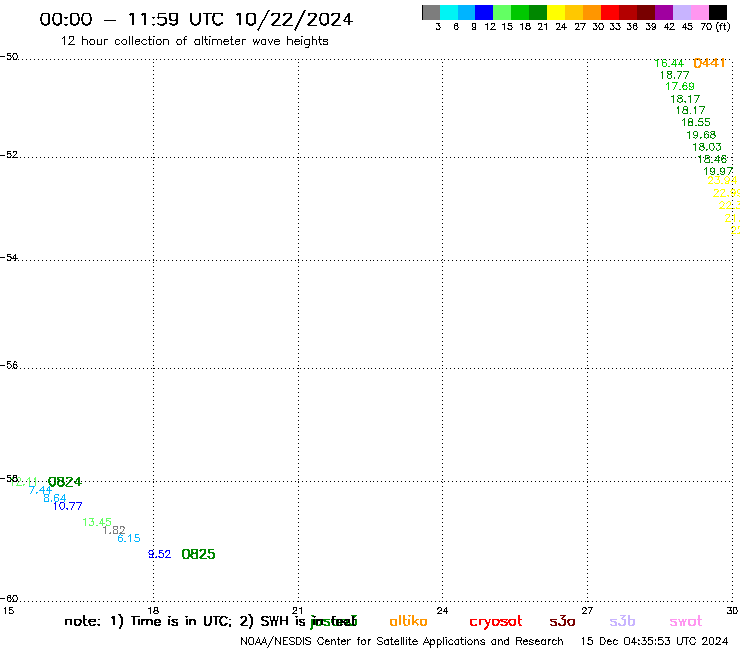Click the longitude axis label 27
Screen dimensions: 740x650
pos(587,610)
